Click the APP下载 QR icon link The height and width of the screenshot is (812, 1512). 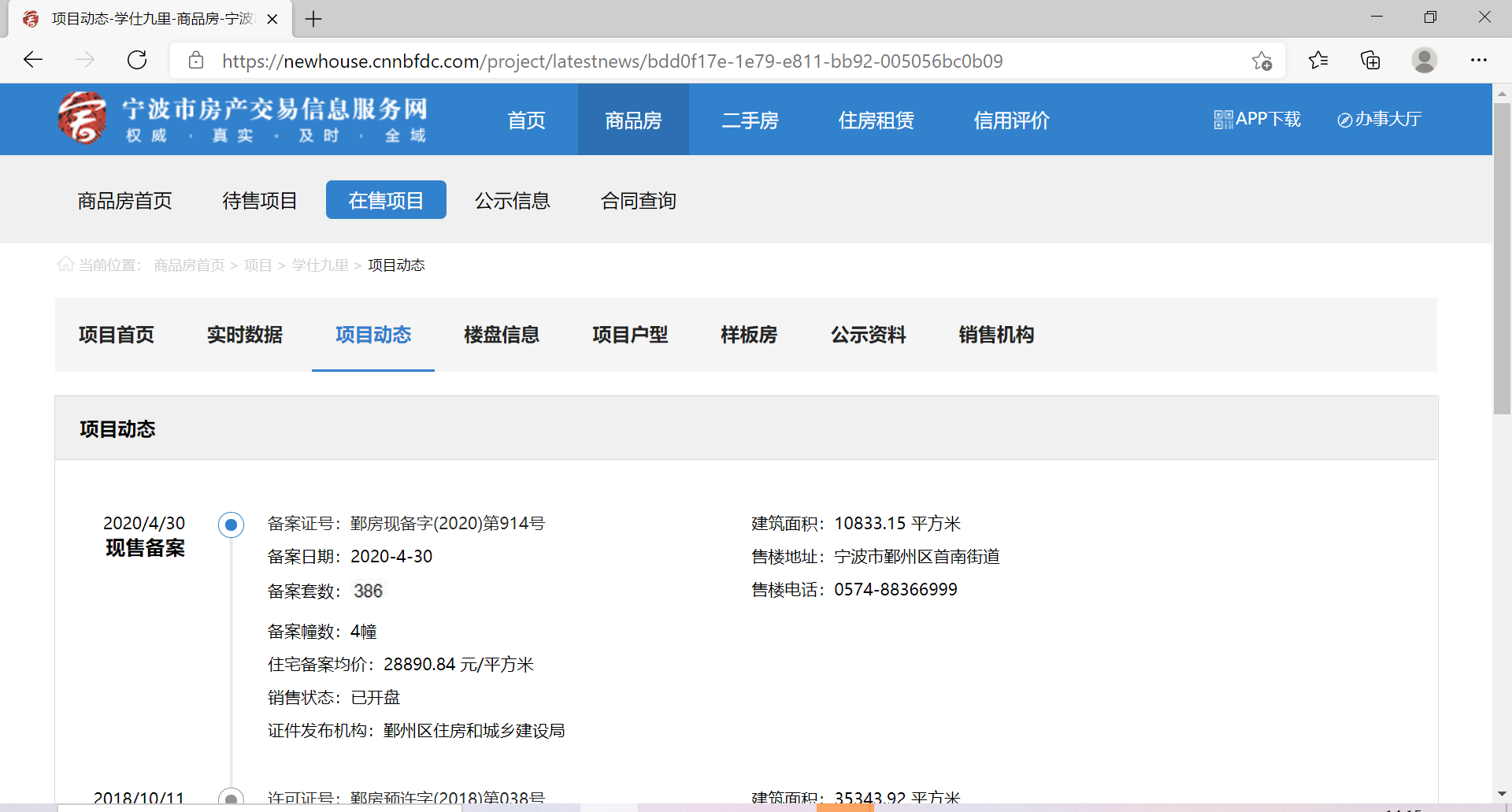pyautogui.click(x=1257, y=119)
